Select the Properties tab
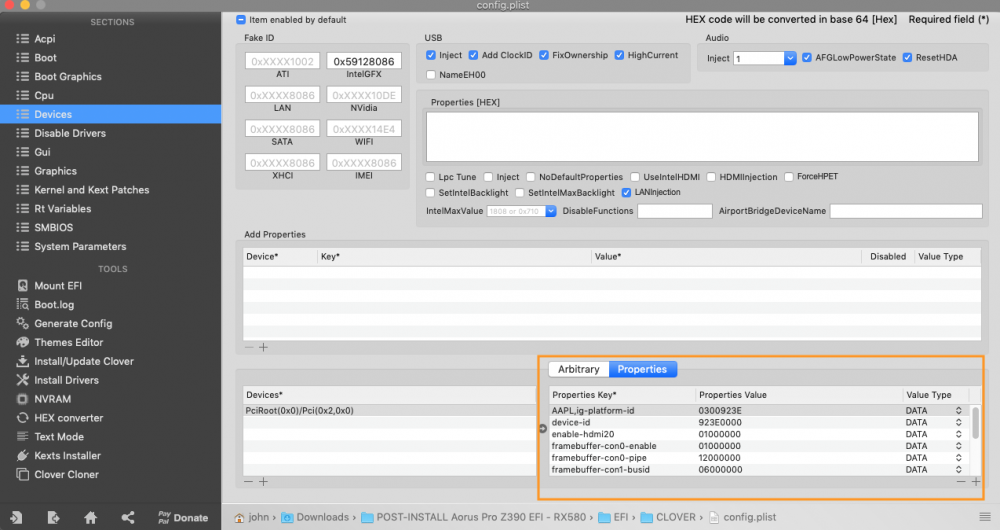Viewport: 1000px width, 530px height. coord(642,369)
